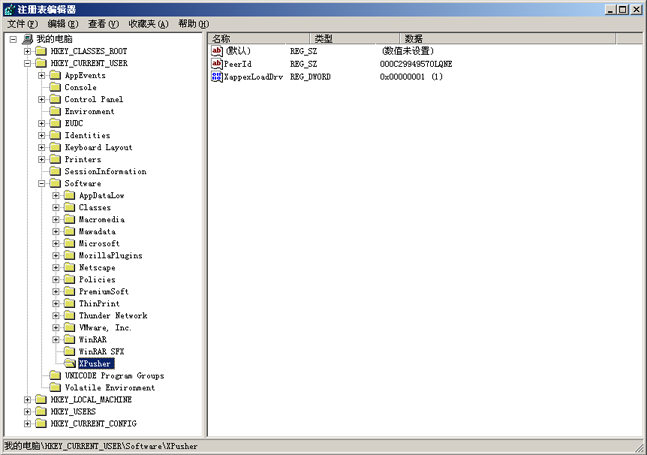Click the Classes folder icon
647x455 pixels.
pos(69,207)
